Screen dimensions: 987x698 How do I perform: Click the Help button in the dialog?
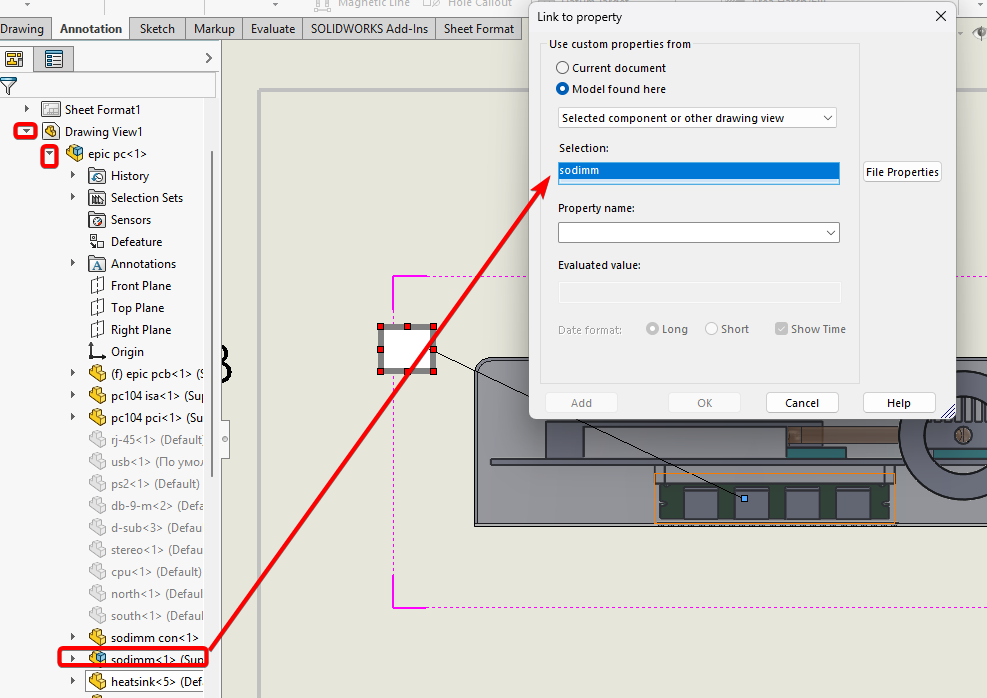(899, 403)
